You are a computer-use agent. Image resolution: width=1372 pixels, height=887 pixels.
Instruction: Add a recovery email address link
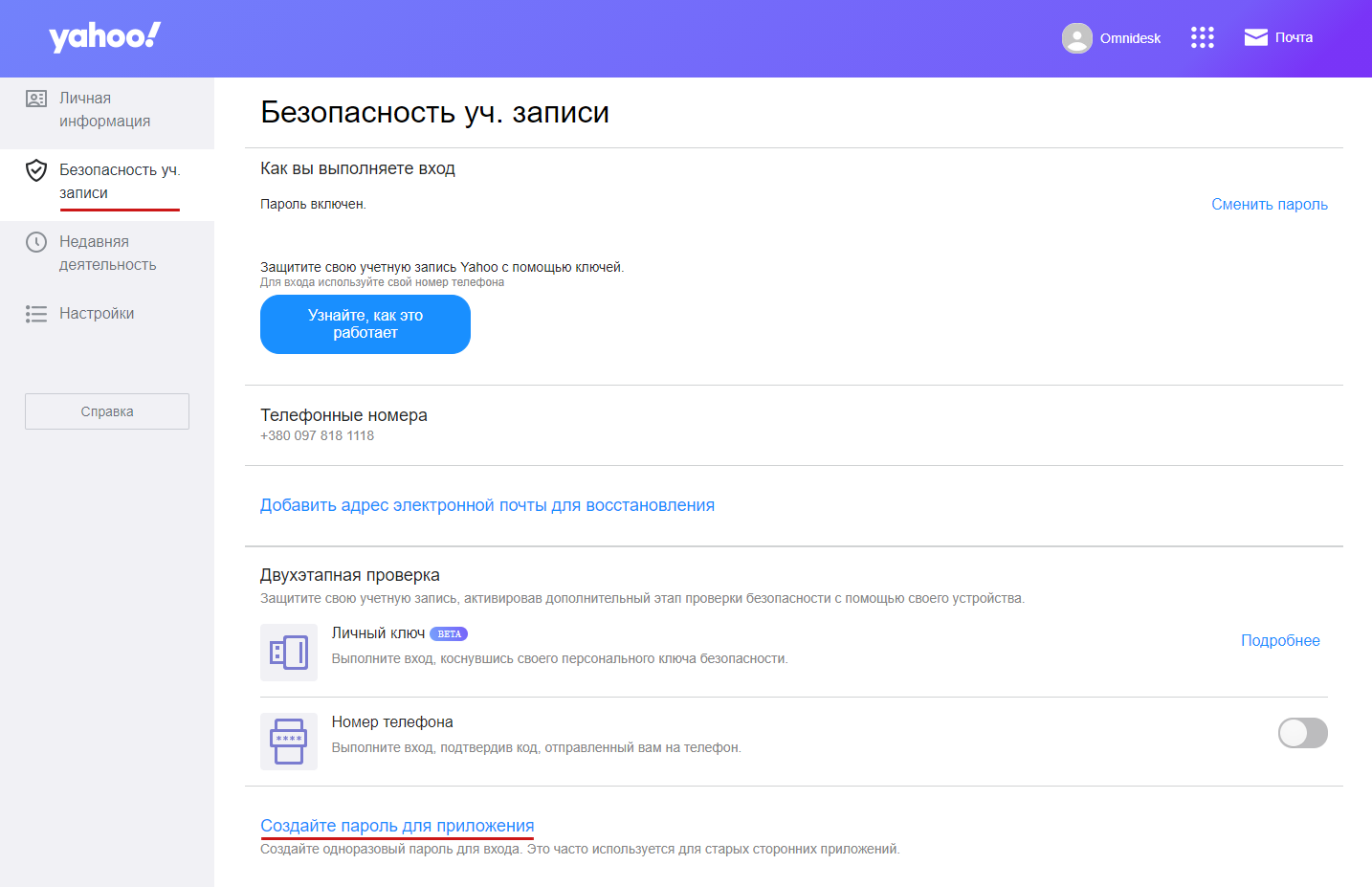(x=487, y=505)
